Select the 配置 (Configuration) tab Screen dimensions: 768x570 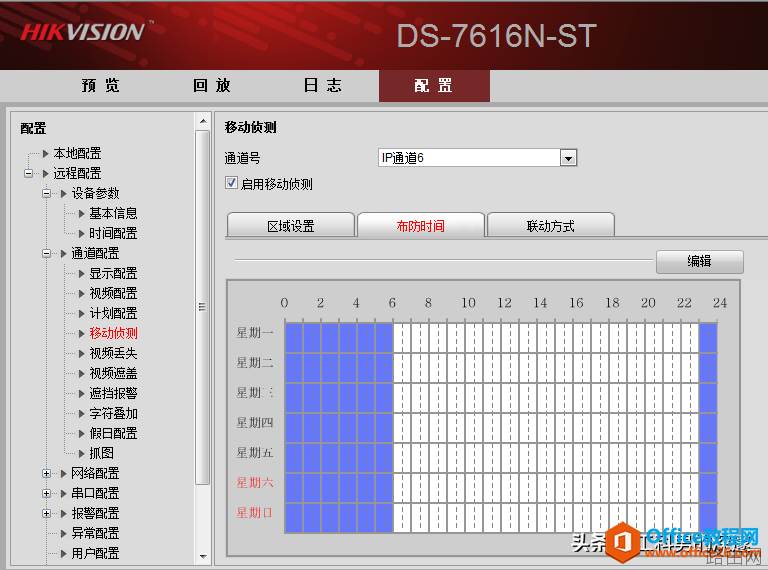(434, 86)
